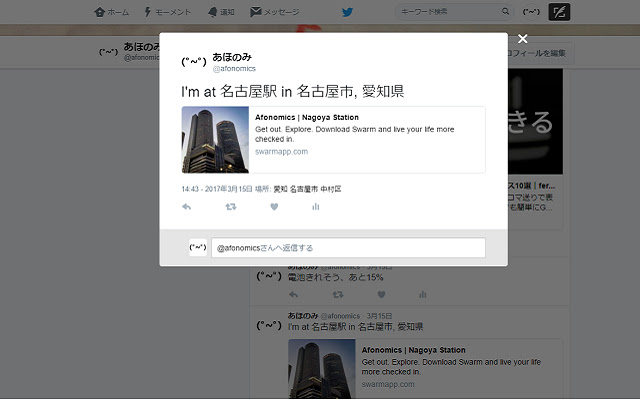Follow the swarmapp.com link in the popup
The width and height of the screenshot is (640, 400).
[282, 151]
